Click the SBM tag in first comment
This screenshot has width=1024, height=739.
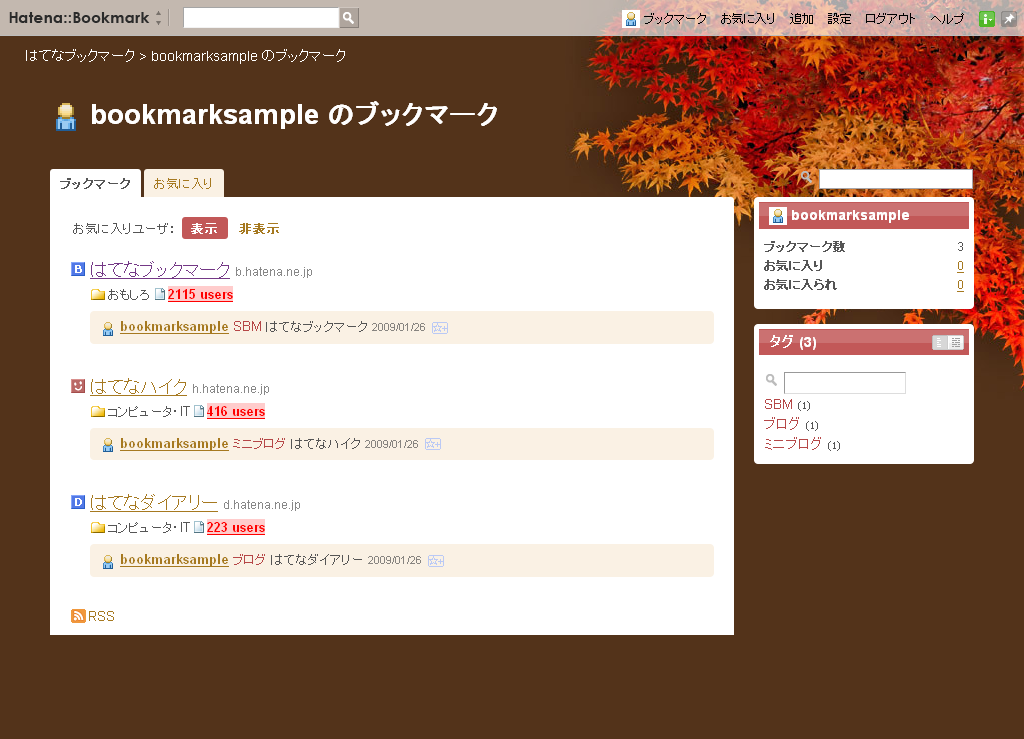click(248, 326)
